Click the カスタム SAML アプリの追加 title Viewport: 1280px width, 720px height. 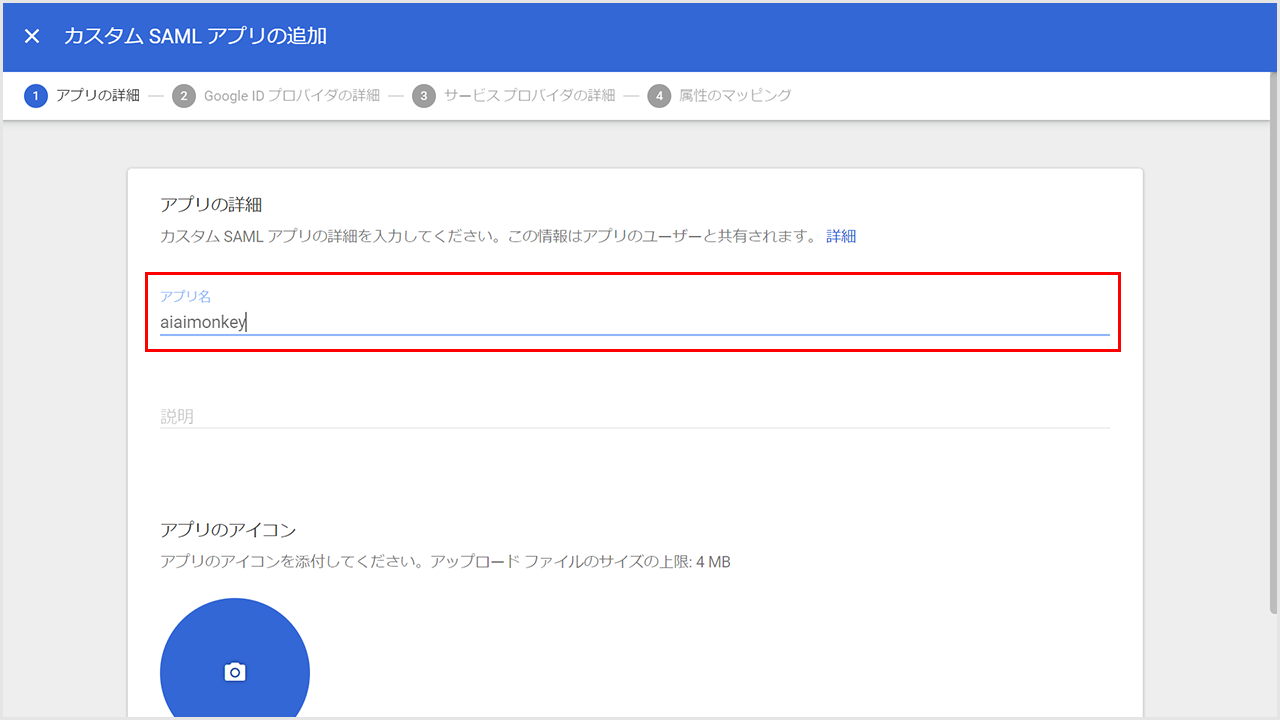point(195,36)
